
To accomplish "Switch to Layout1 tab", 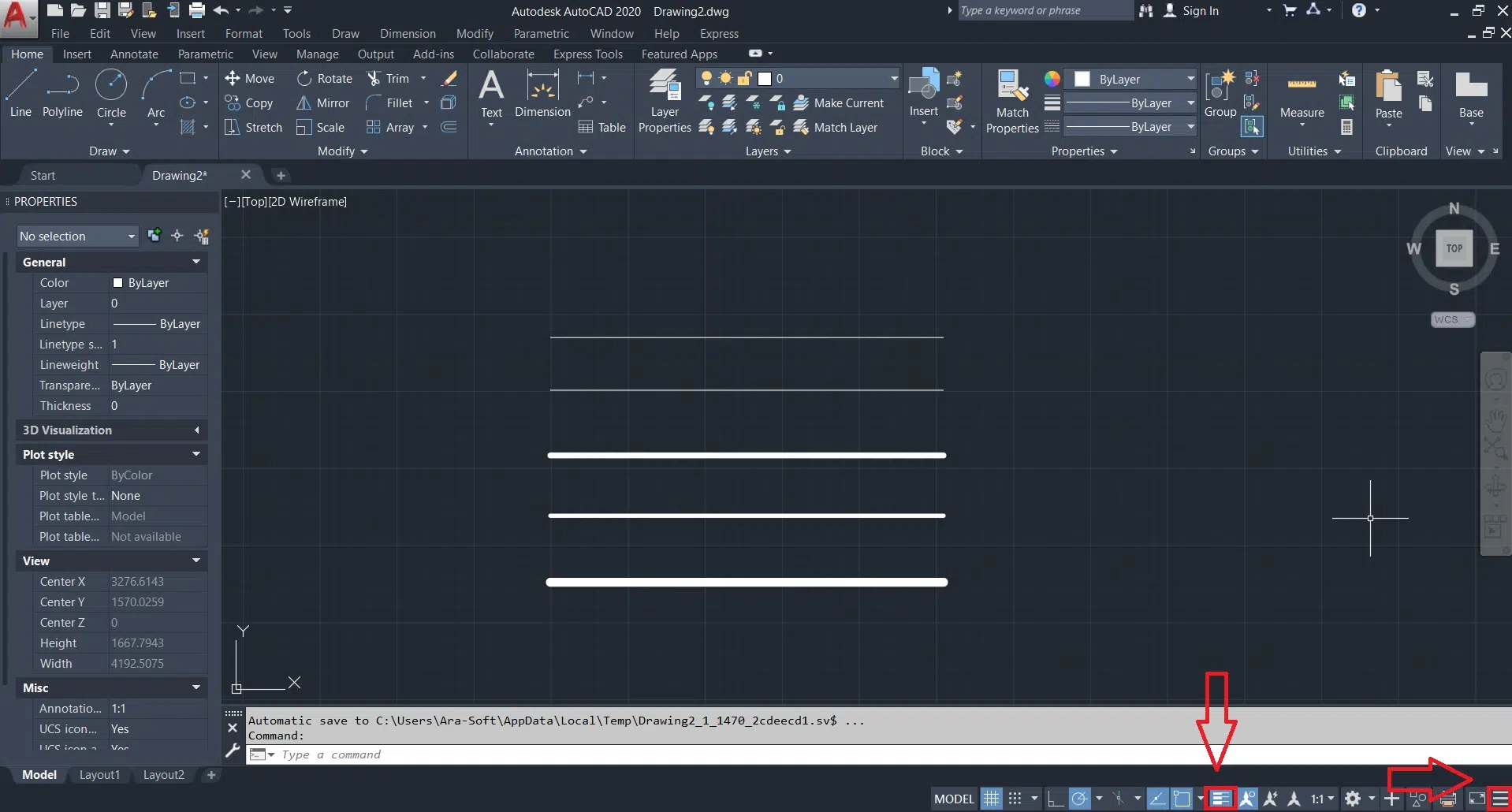I will tap(99, 775).
